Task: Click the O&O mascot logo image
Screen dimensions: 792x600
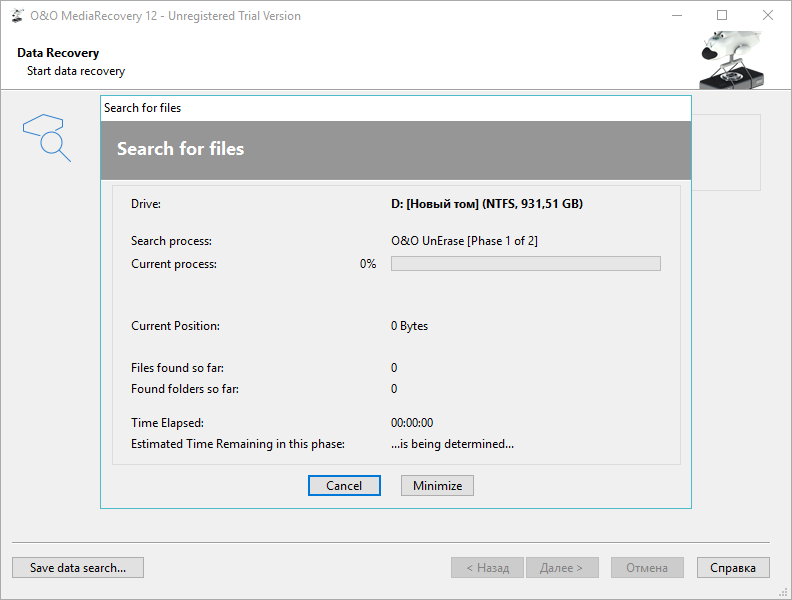Action: pos(730,60)
